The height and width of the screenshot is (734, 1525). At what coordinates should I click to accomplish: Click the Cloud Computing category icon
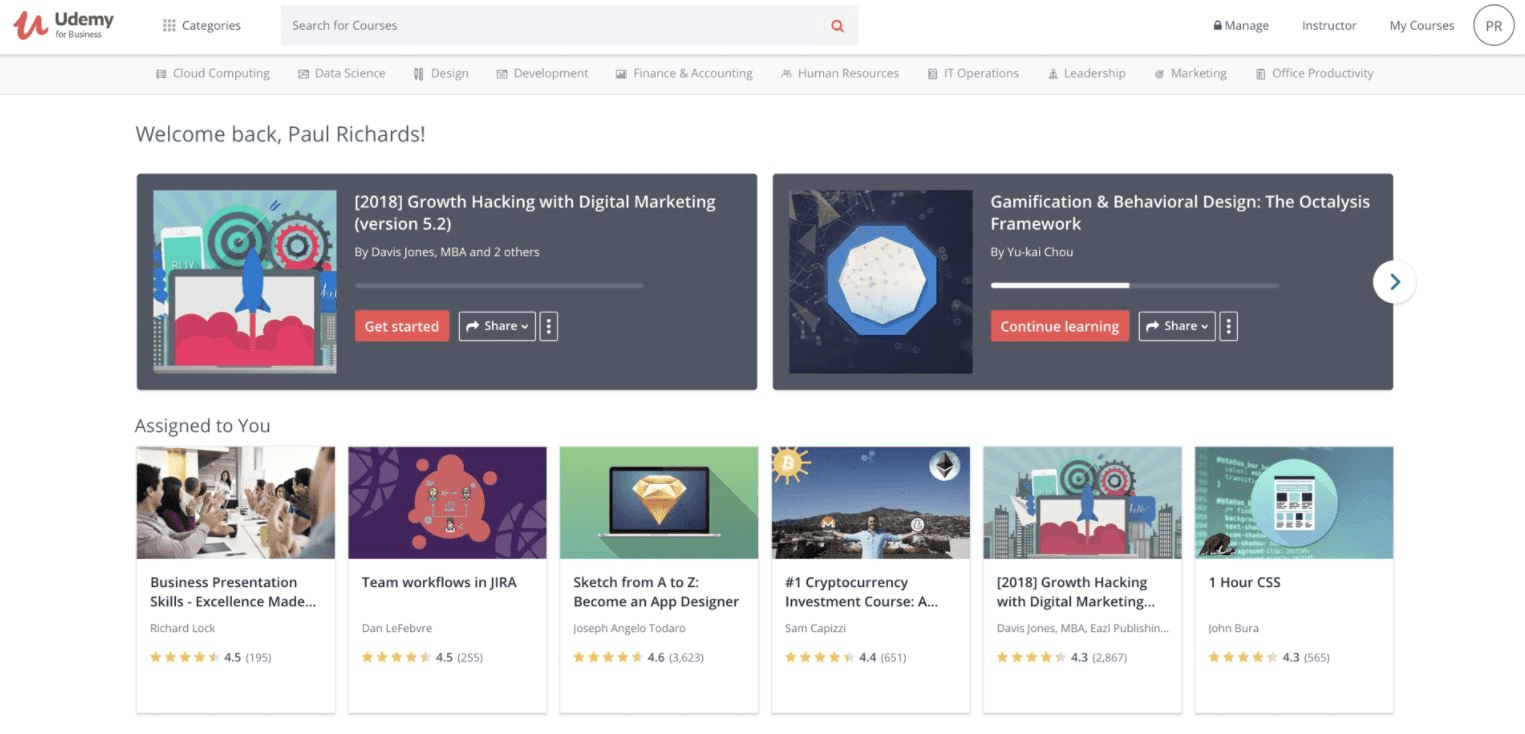coord(161,74)
